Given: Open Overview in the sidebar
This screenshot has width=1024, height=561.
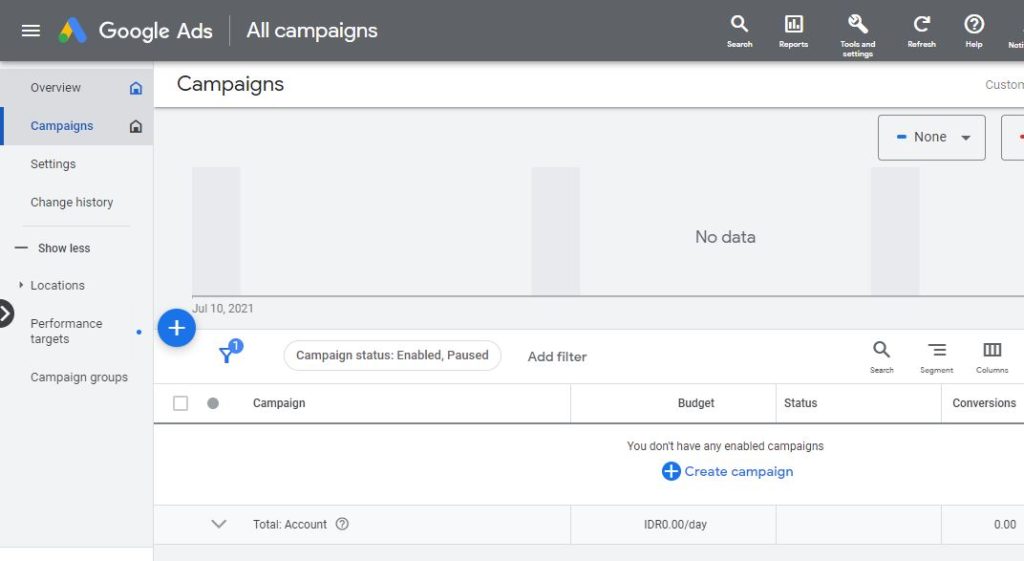Looking at the screenshot, I should [56, 88].
